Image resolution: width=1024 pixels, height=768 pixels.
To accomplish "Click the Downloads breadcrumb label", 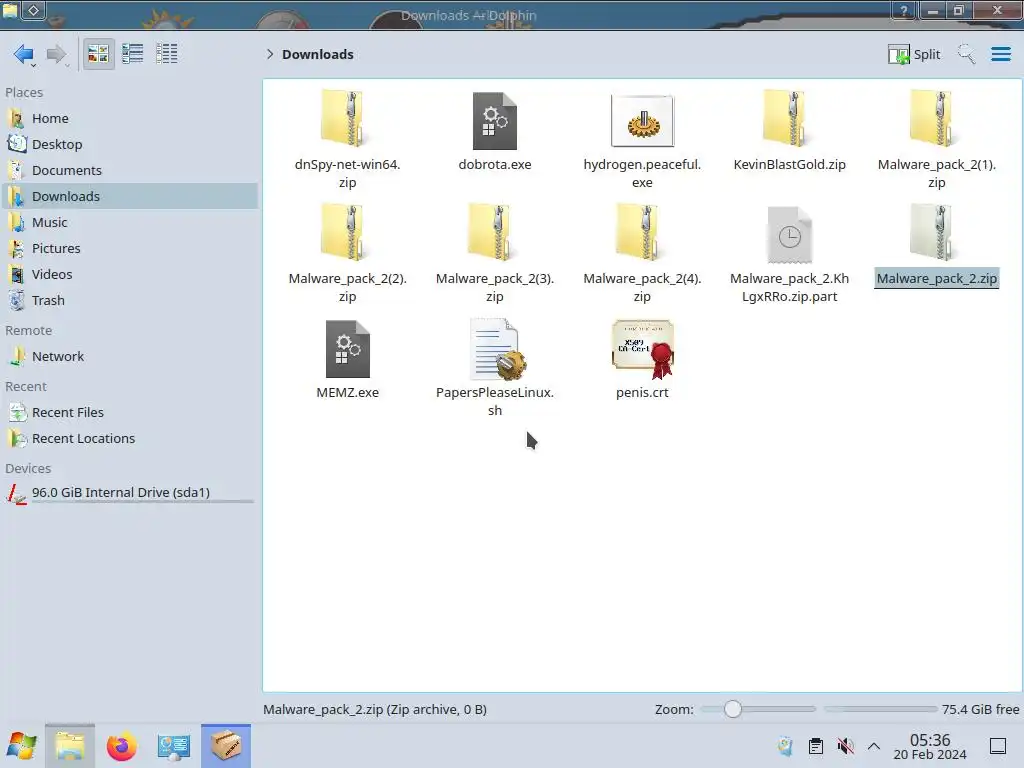I will click(317, 54).
